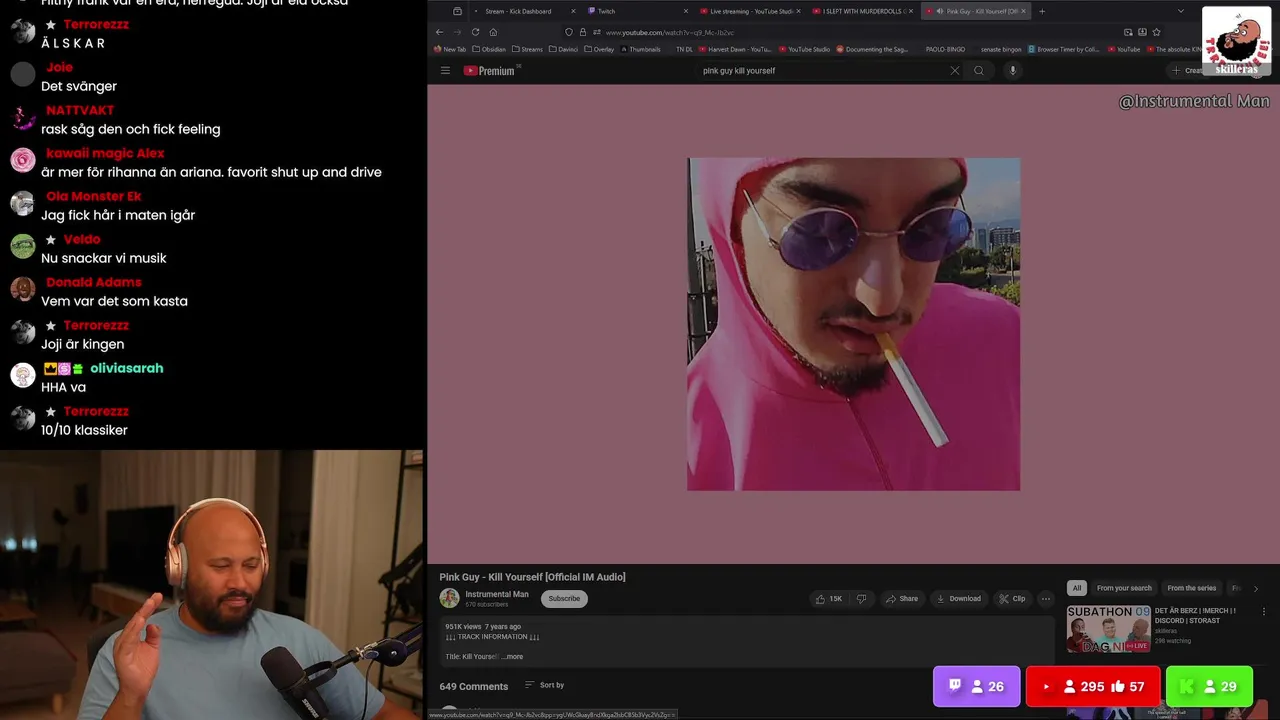Switch to the Twitch tab
Image resolution: width=1280 pixels, height=720 pixels.
click(636, 11)
